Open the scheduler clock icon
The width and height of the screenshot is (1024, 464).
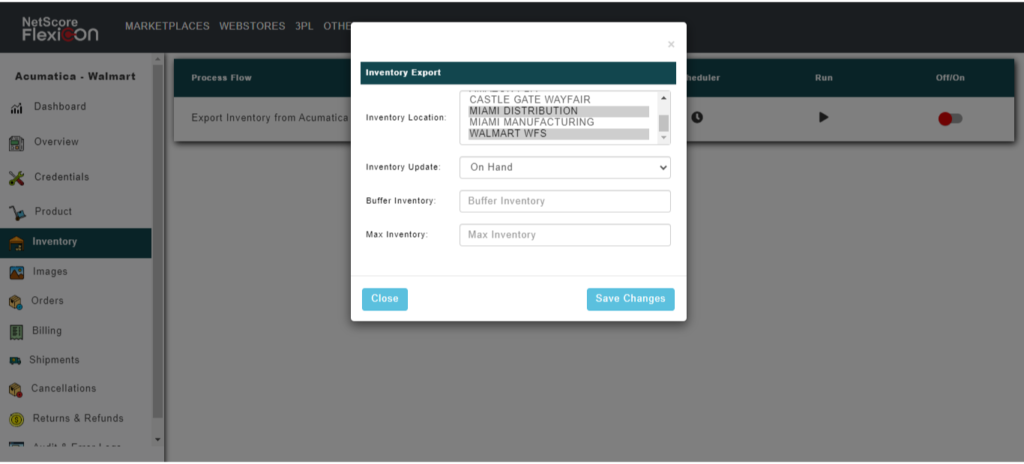point(697,117)
